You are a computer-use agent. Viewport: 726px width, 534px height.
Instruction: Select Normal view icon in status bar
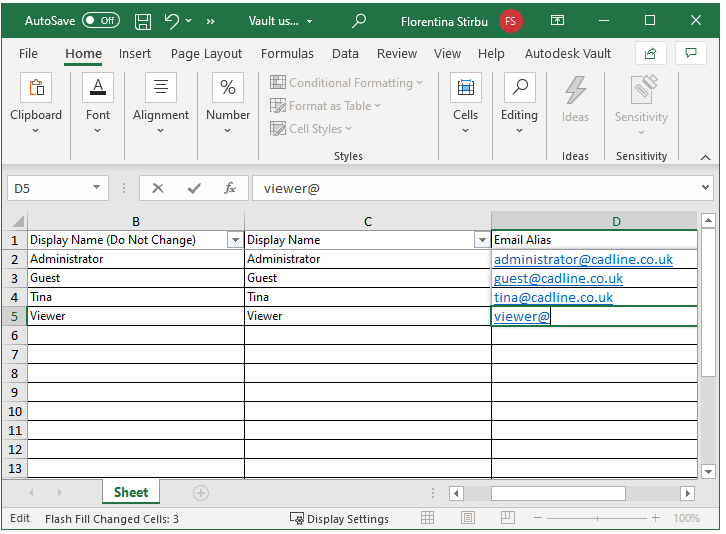(427, 518)
